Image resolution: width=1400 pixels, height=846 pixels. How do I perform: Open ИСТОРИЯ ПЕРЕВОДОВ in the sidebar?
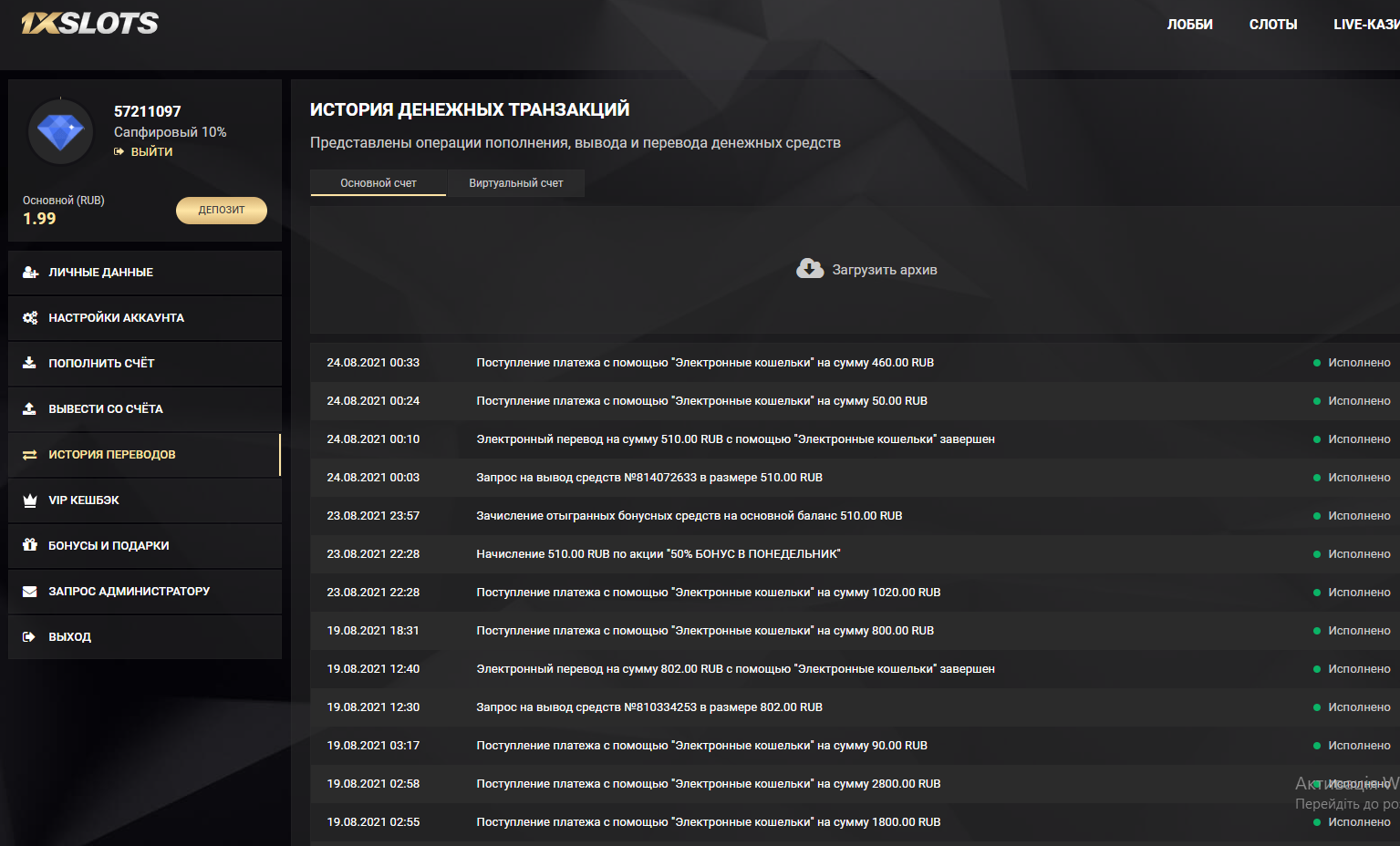point(111,455)
